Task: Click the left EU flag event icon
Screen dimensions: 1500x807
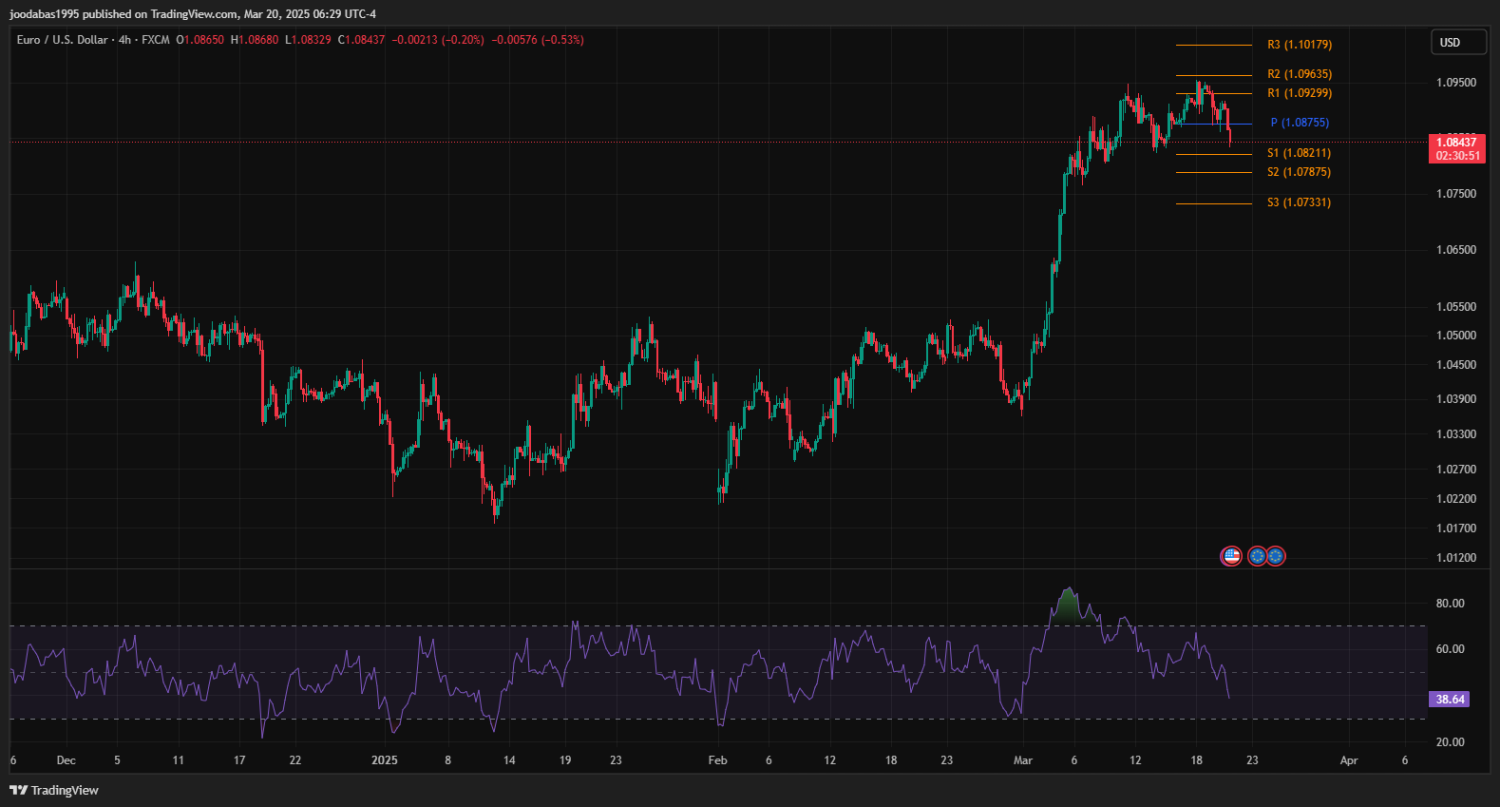Action: click(1257, 556)
